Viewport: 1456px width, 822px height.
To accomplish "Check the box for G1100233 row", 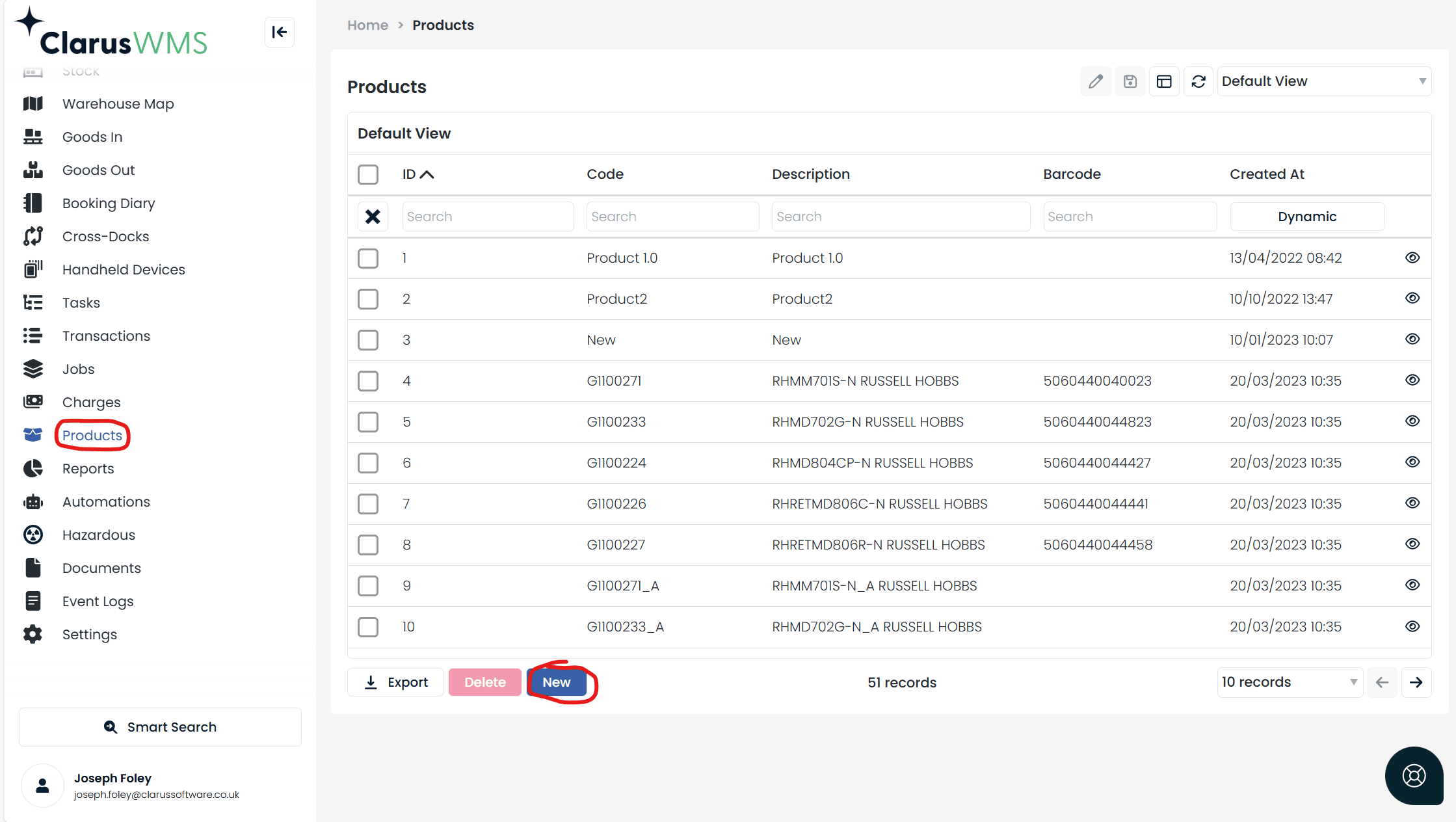I will (x=368, y=422).
